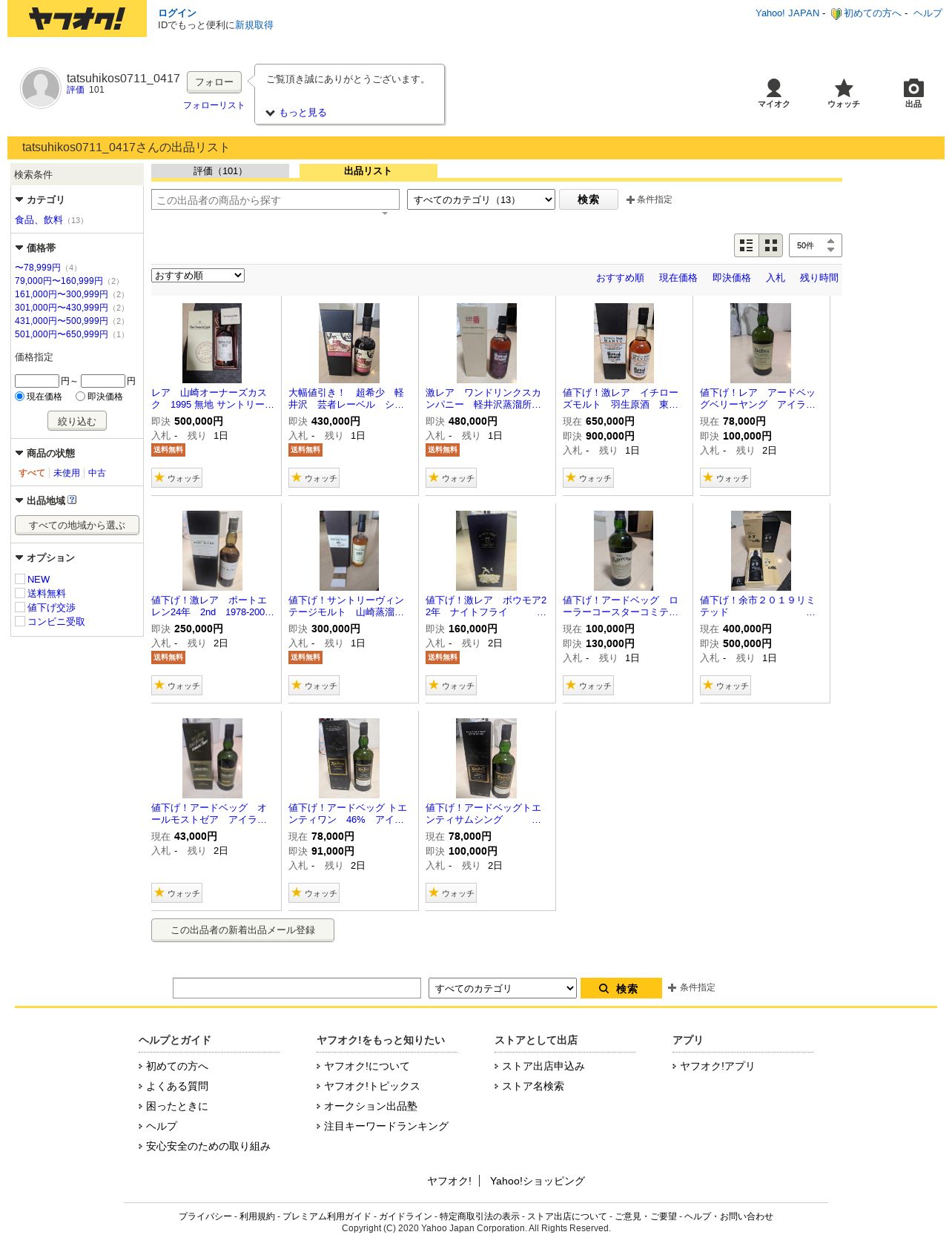Image resolution: width=952 pixels, height=1249 pixels.
Task: Click the magnifier 検索 button at bottom
Action: [x=621, y=988]
